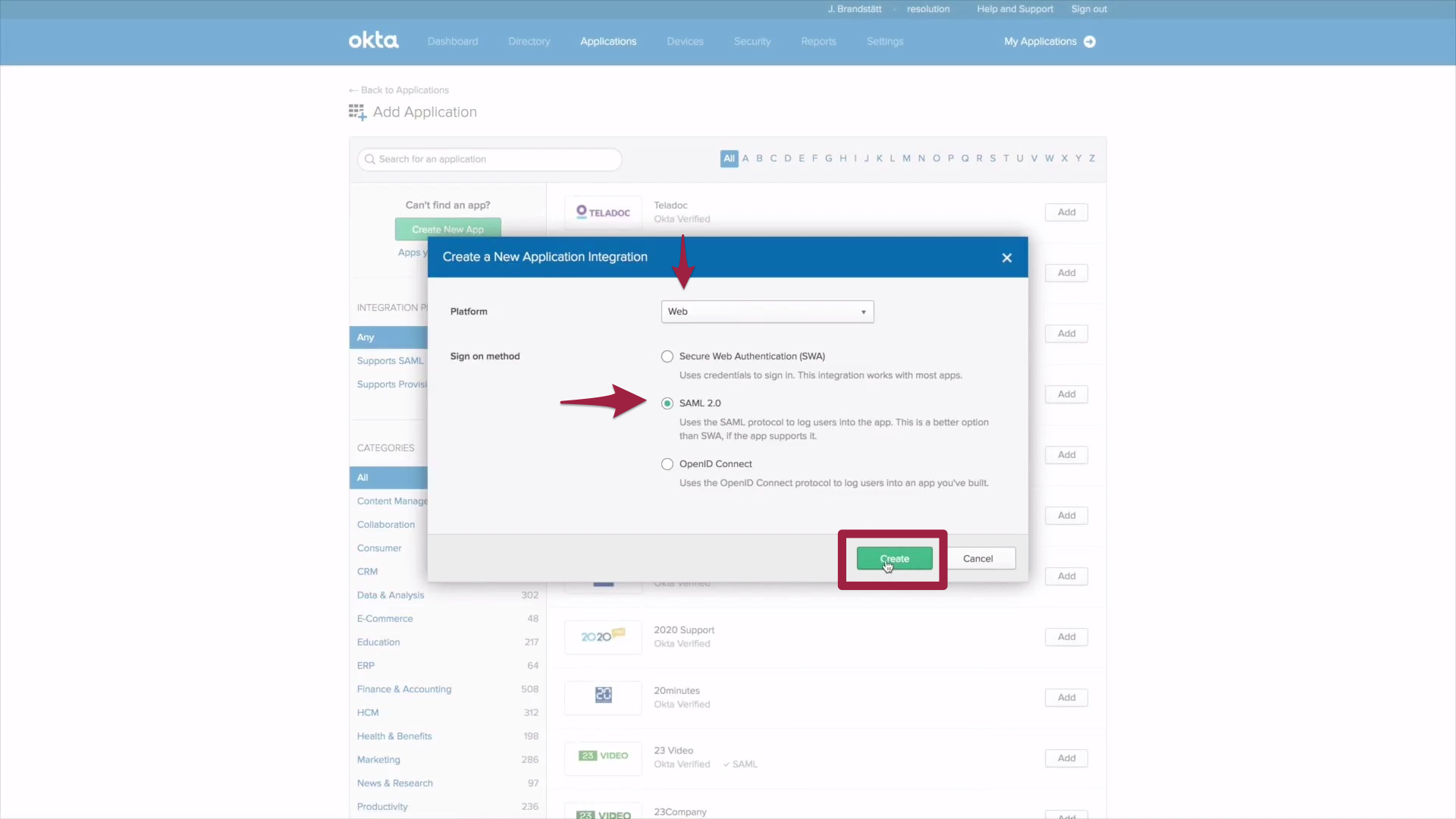Select HCM category
The width and height of the screenshot is (1456, 819).
pos(368,713)
